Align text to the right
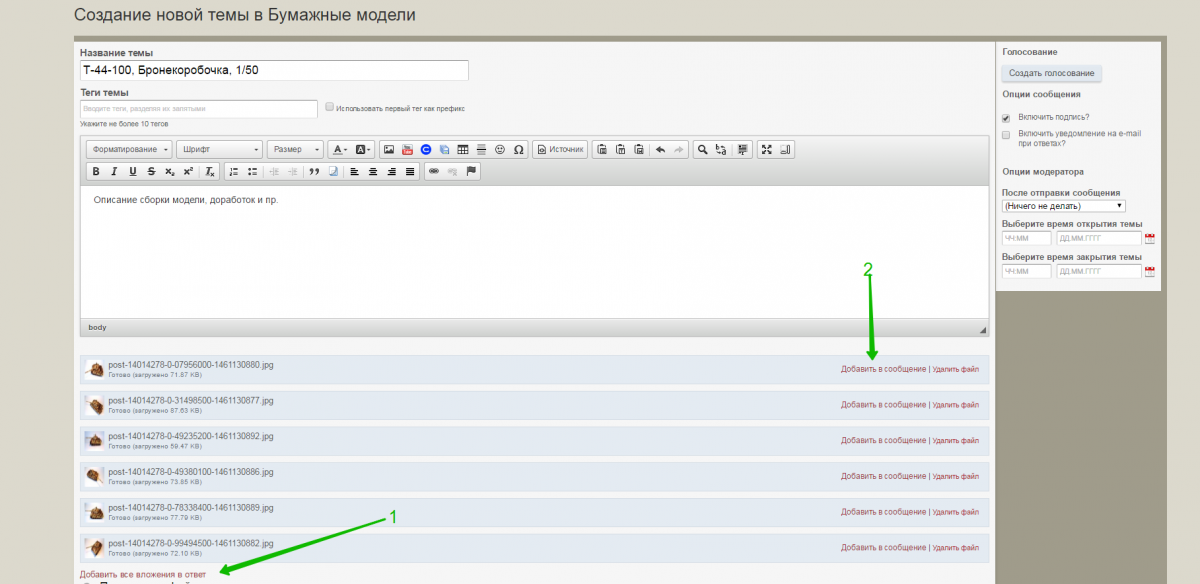 (391, 171)
